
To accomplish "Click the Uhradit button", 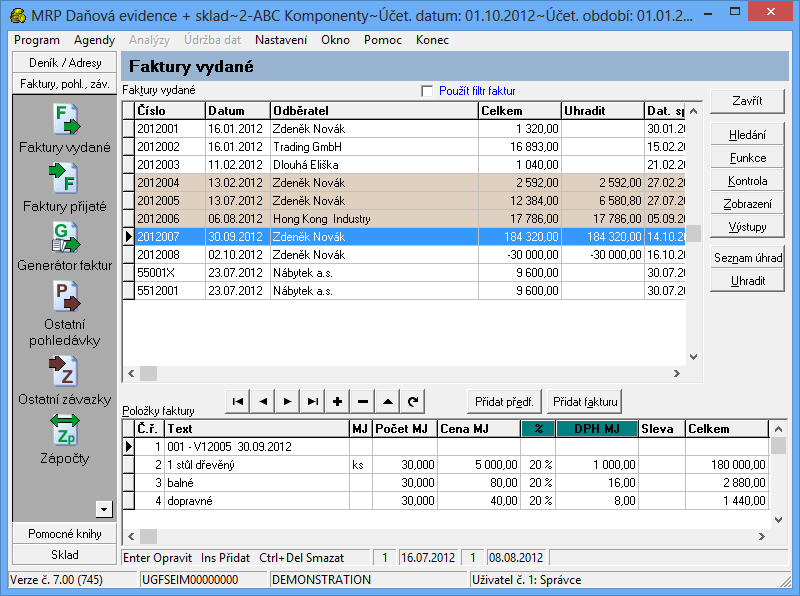I will [747, 281].
